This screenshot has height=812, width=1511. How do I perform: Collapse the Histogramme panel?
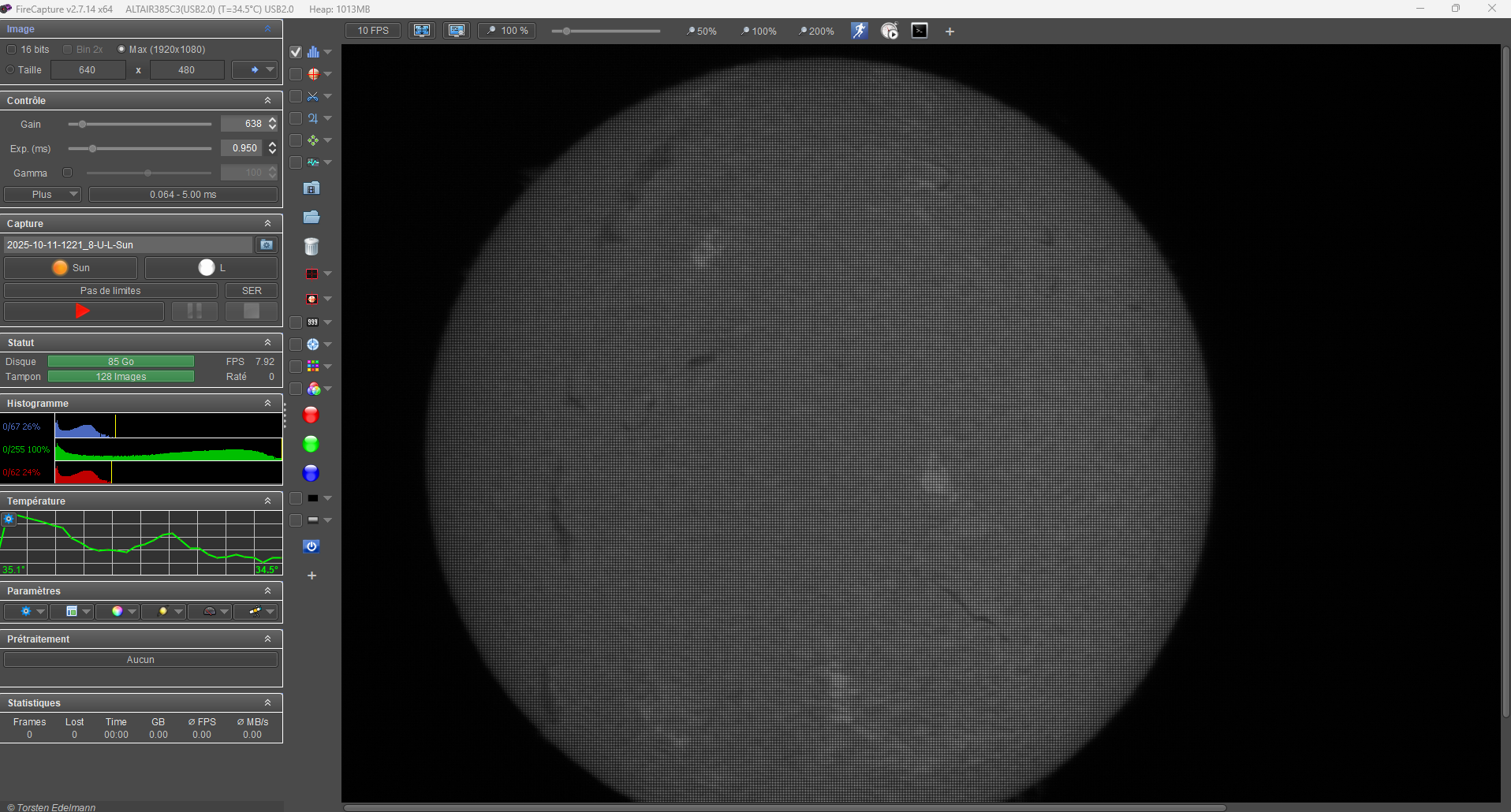pos(267,403)
